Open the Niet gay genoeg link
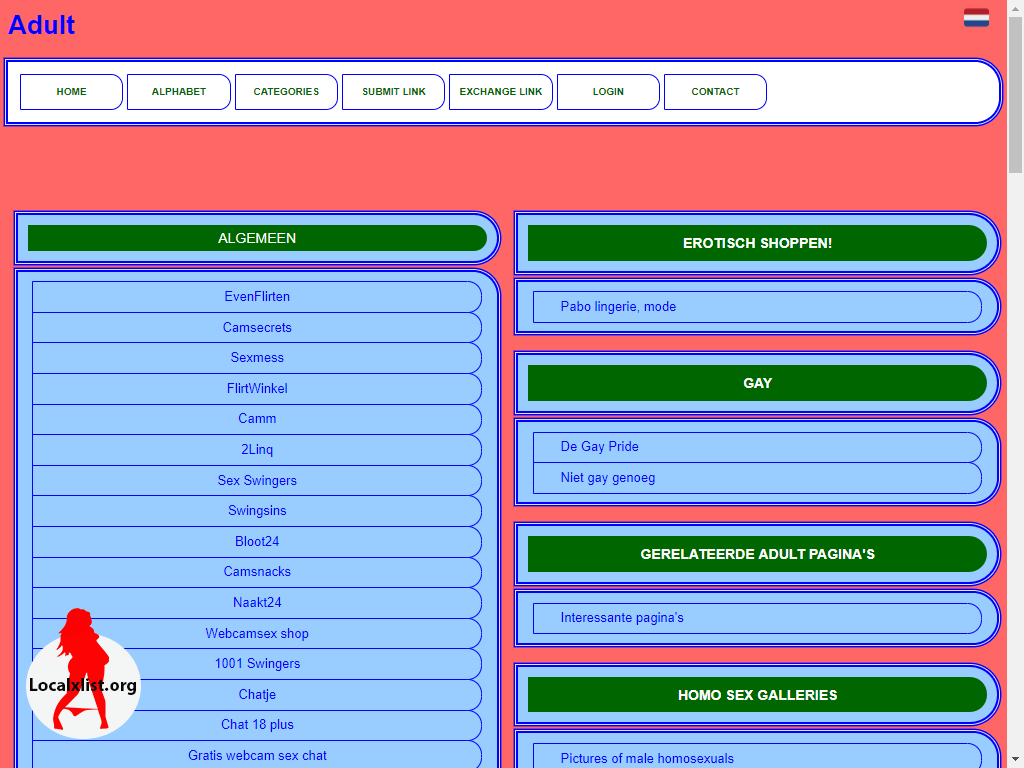Screen dimensions: 1024x768 [757, 478]
